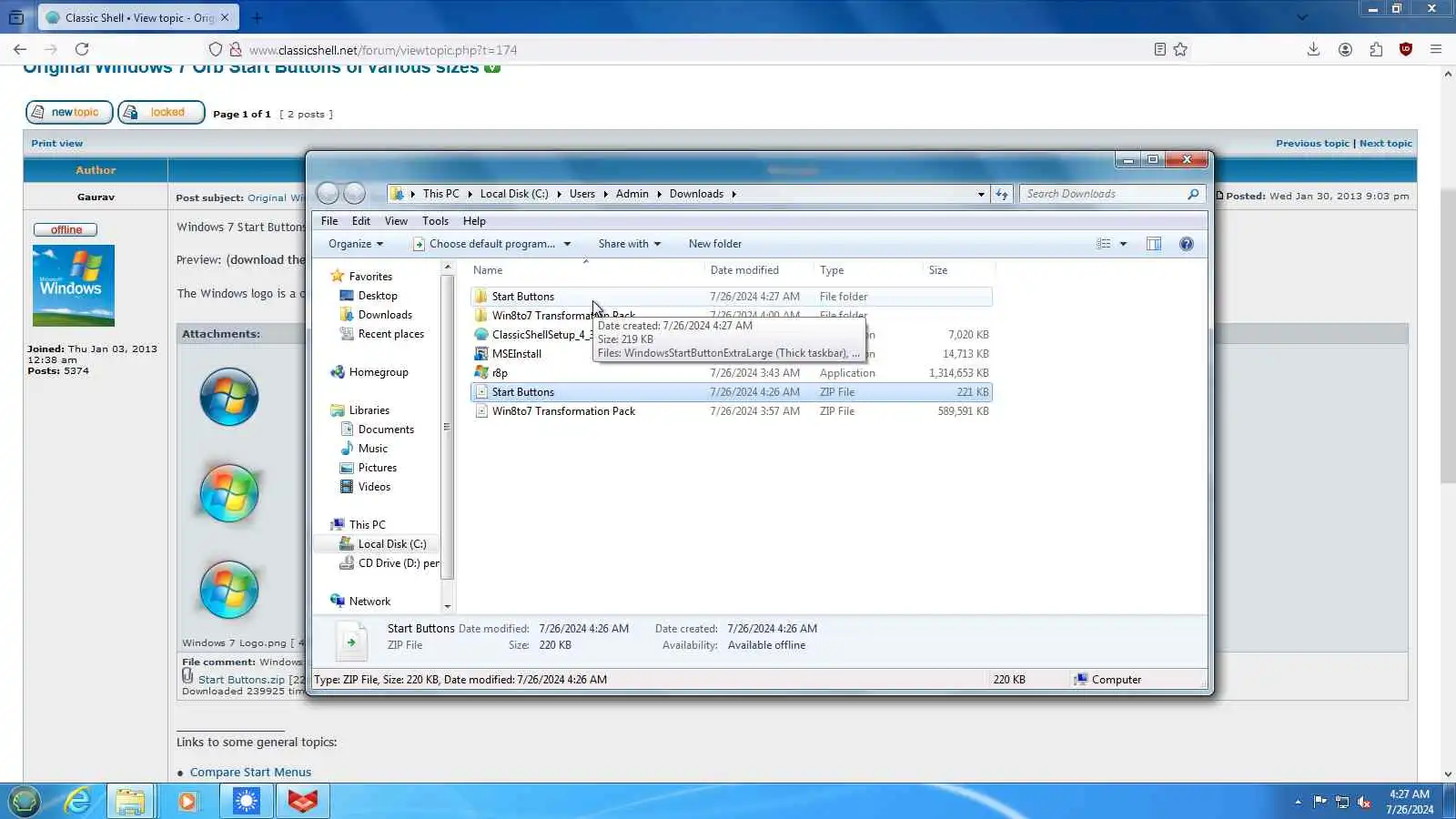
Task: Launch Internet Explorer from the taskbar
Action: [x=78, y=801]
